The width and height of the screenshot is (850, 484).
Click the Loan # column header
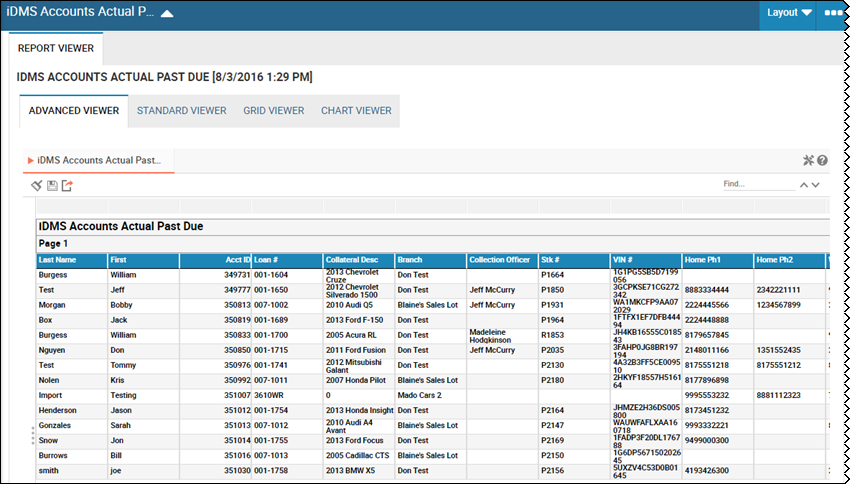coord(287,260)
